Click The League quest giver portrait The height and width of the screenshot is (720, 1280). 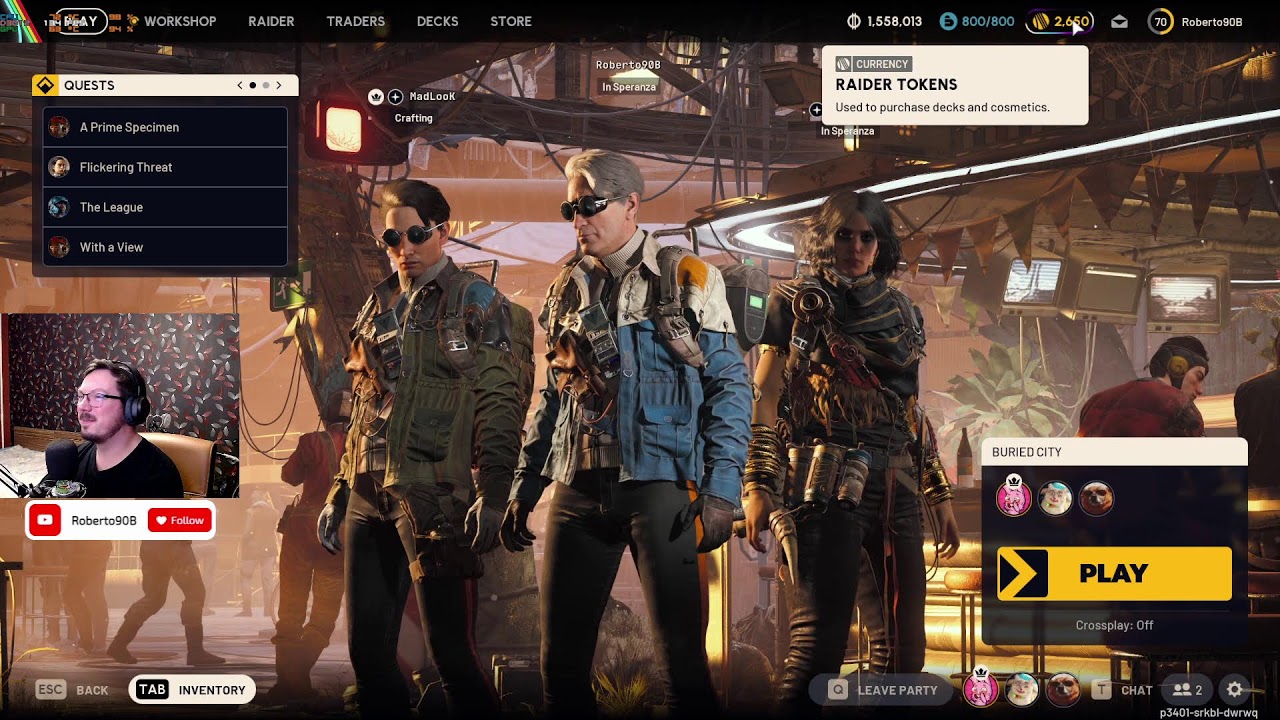59,207
